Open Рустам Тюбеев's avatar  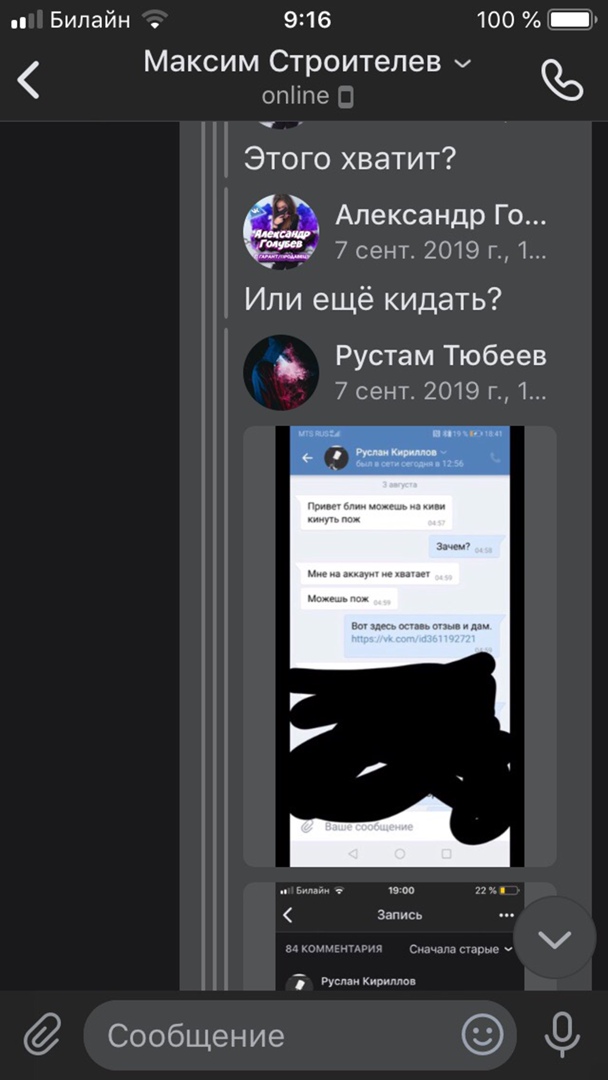281,373
